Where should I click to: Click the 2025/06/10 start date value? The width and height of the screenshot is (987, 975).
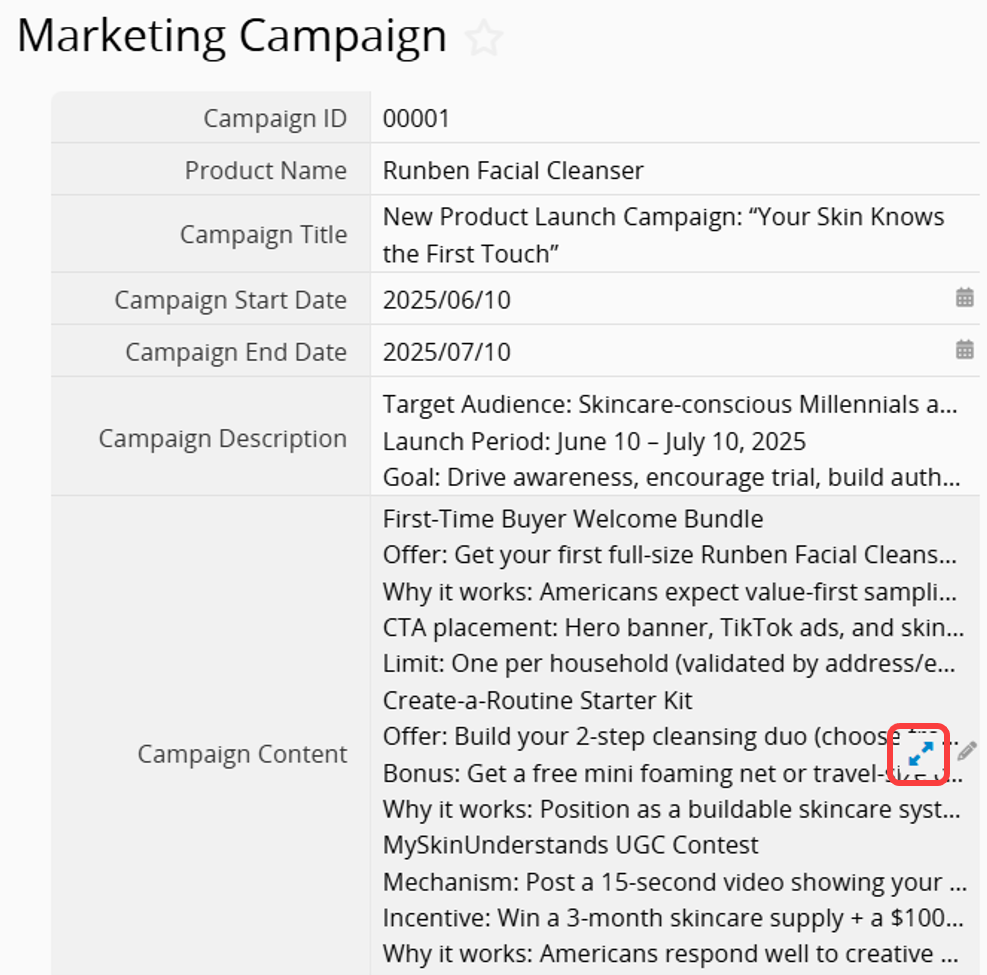(446, 300)
